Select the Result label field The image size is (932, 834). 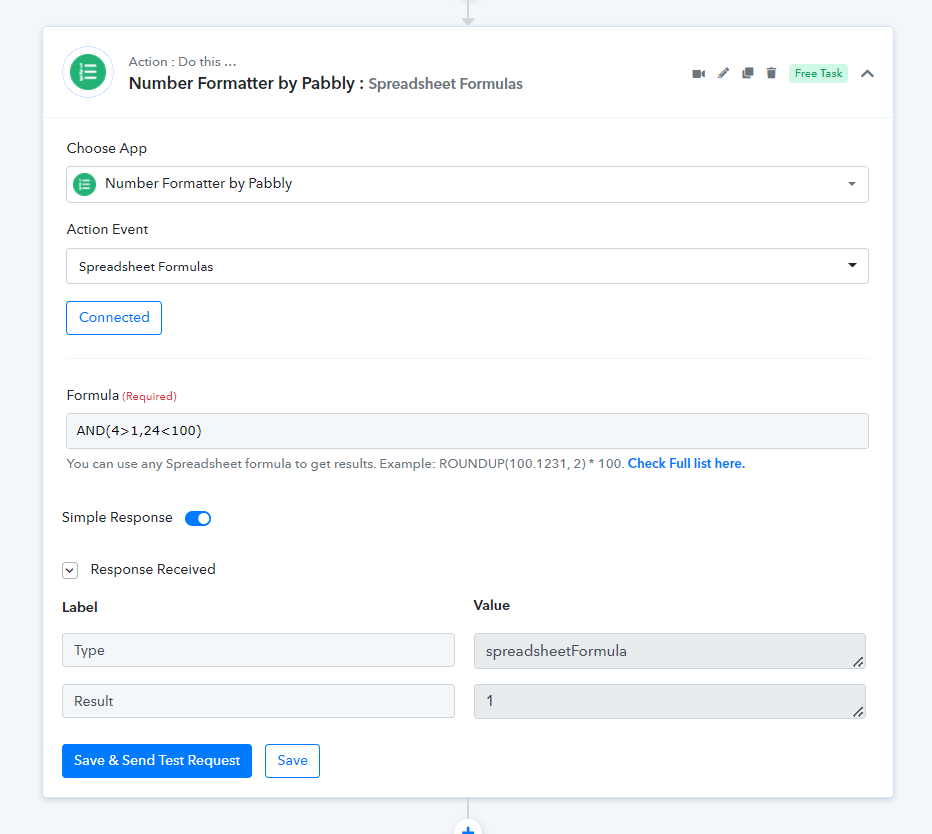point(258,701)
